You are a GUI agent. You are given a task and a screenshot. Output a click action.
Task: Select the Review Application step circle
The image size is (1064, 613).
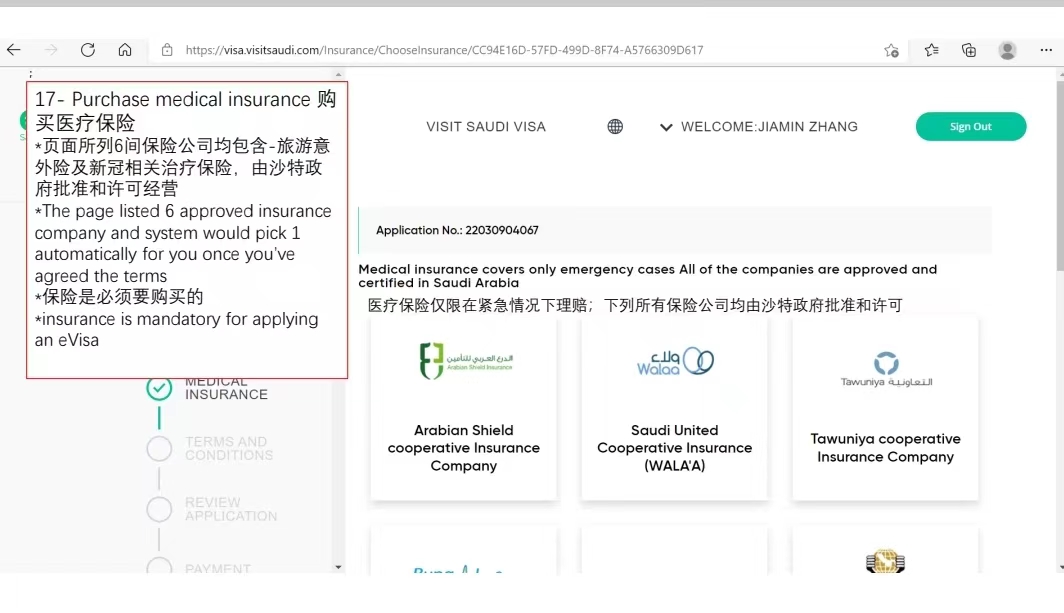click(159, 510)
